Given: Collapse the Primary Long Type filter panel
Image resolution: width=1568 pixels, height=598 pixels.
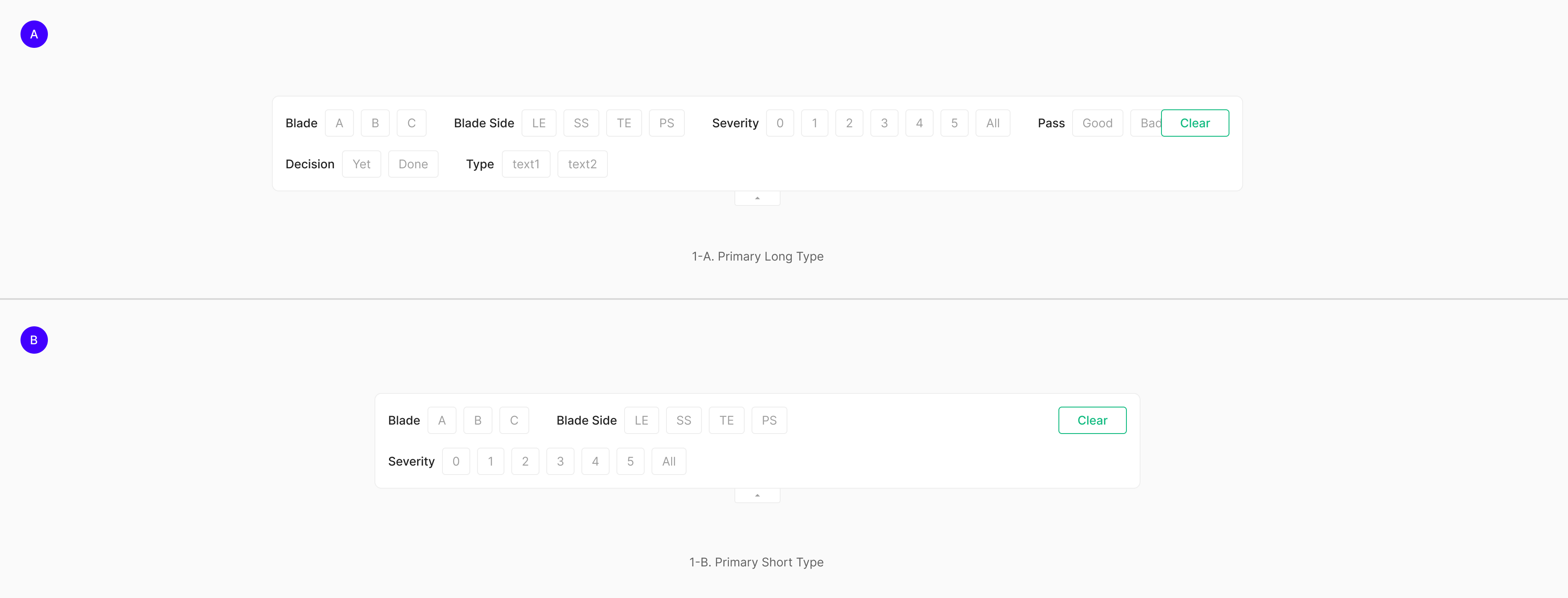Looking at the screenshot, I should 757,198.
